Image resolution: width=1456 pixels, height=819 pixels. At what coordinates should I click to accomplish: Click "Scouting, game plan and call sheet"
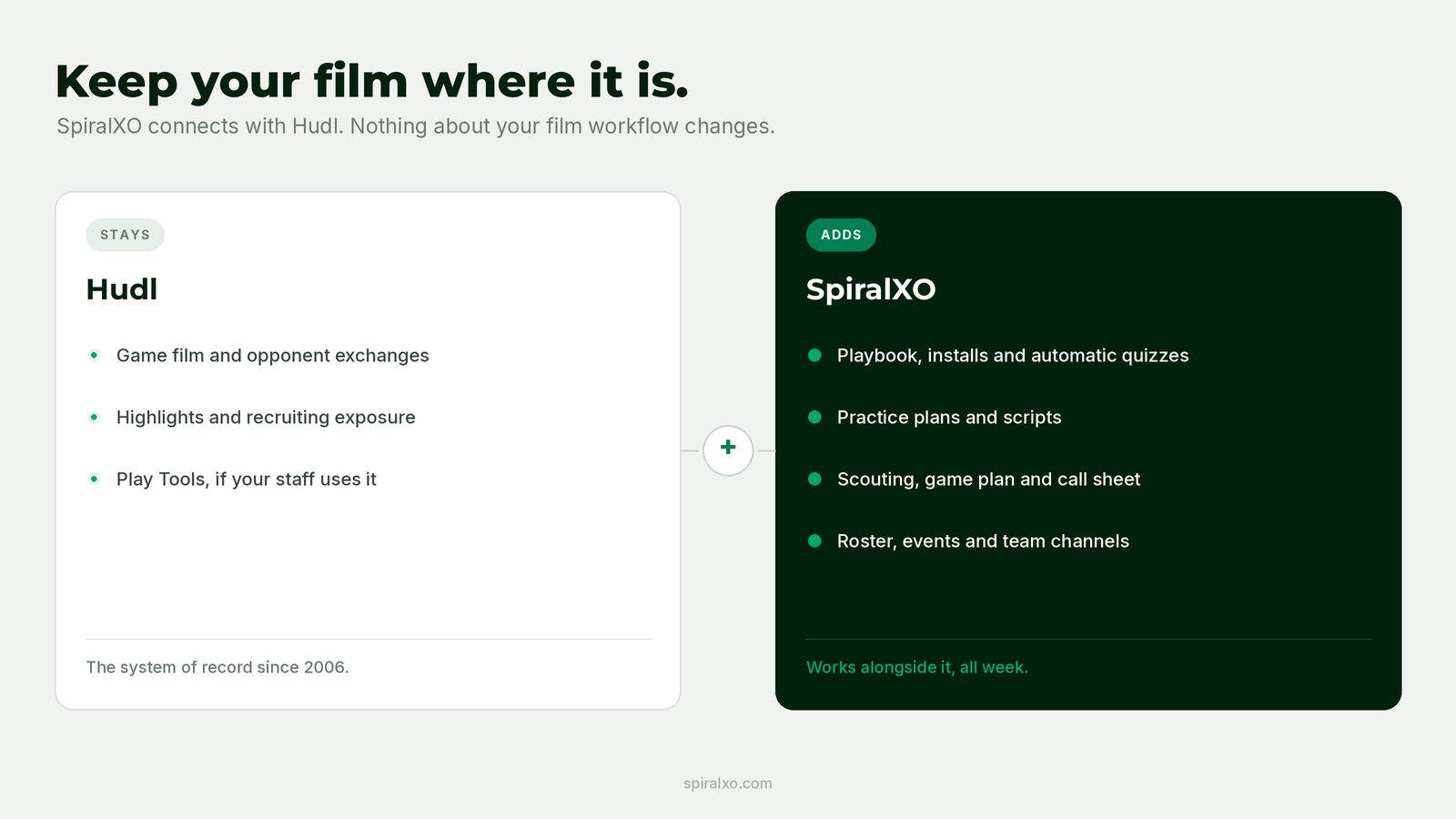[x=988, y=480]
